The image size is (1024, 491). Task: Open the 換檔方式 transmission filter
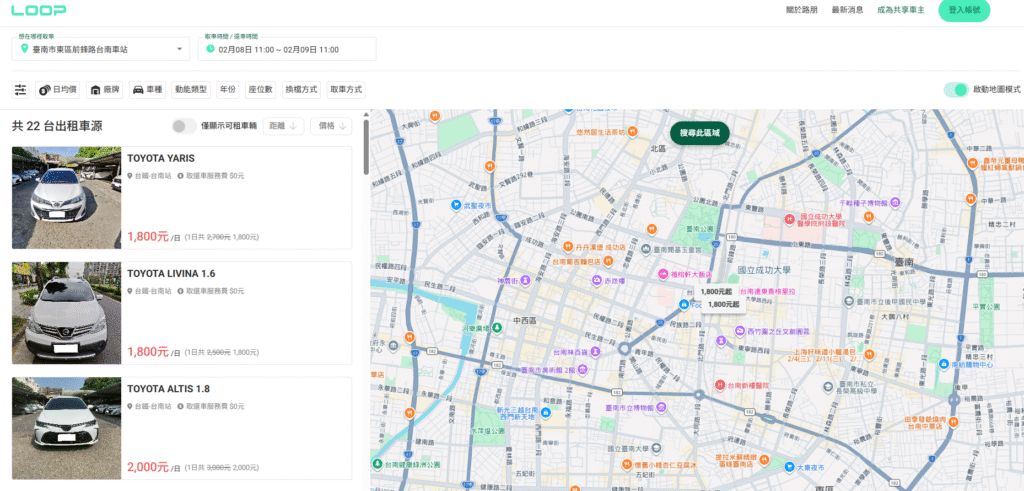pyautogui.click(x=302, y=90)
